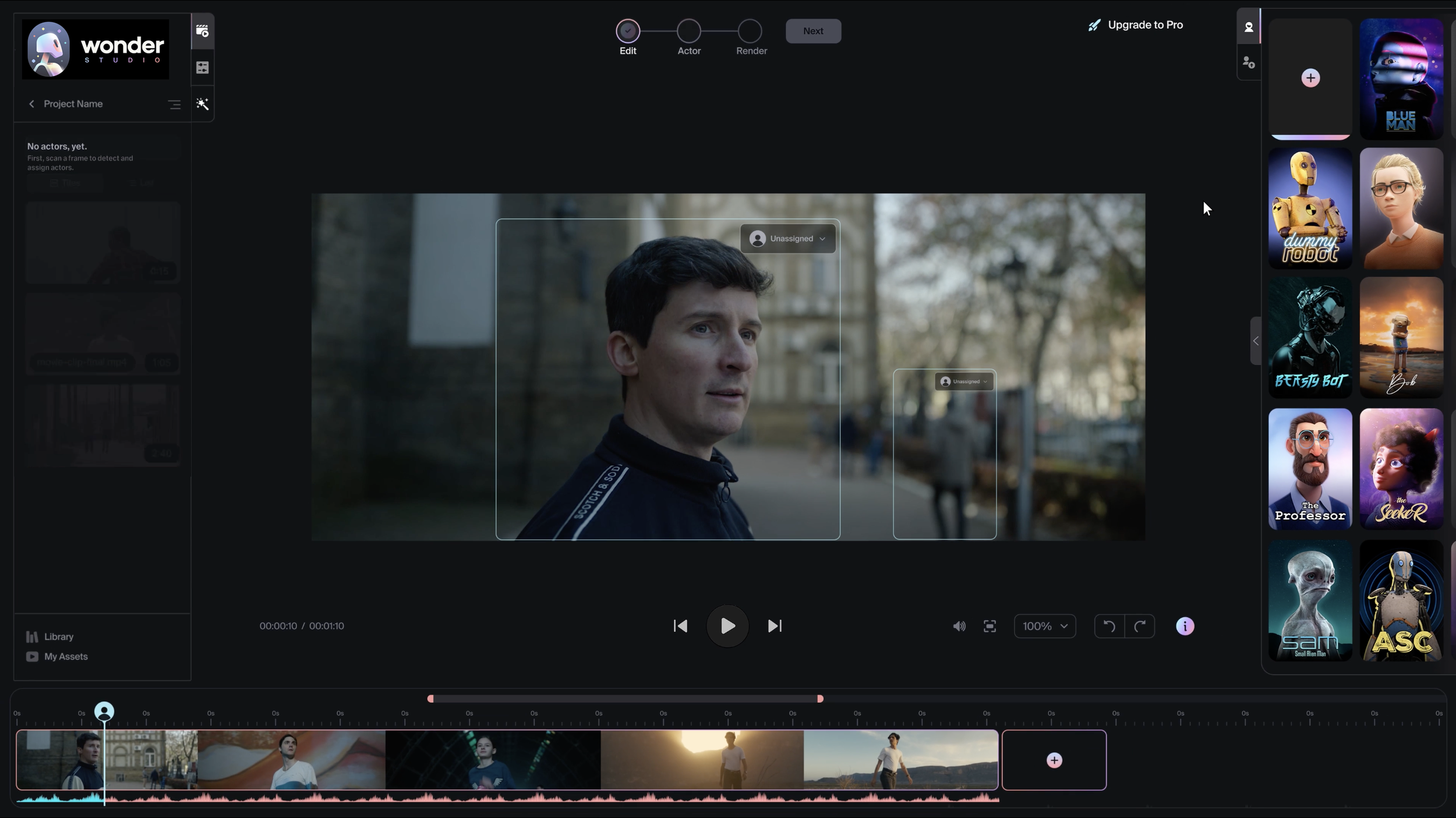Viewport: 1456px width, 818px height.
Task: Click the magic wand scan frame icon
Action: [x=202, y=104]
